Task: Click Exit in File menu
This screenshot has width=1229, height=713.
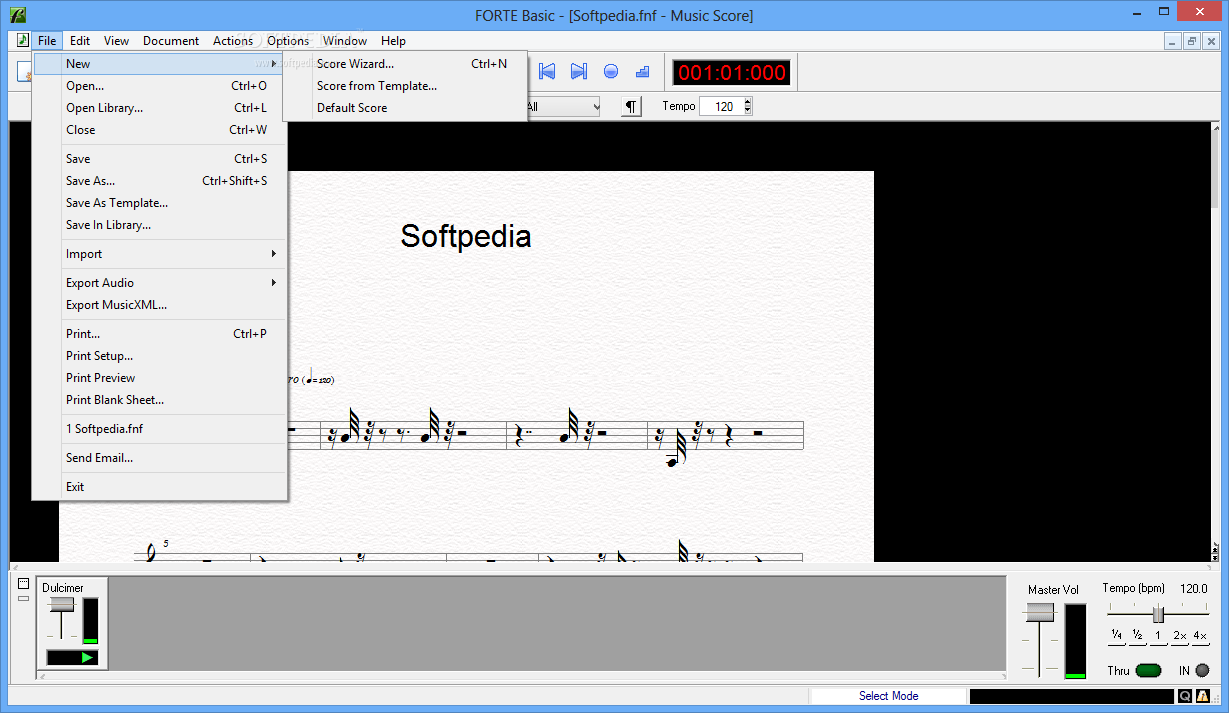Action: pyautogui.click(x=160, y=487)
